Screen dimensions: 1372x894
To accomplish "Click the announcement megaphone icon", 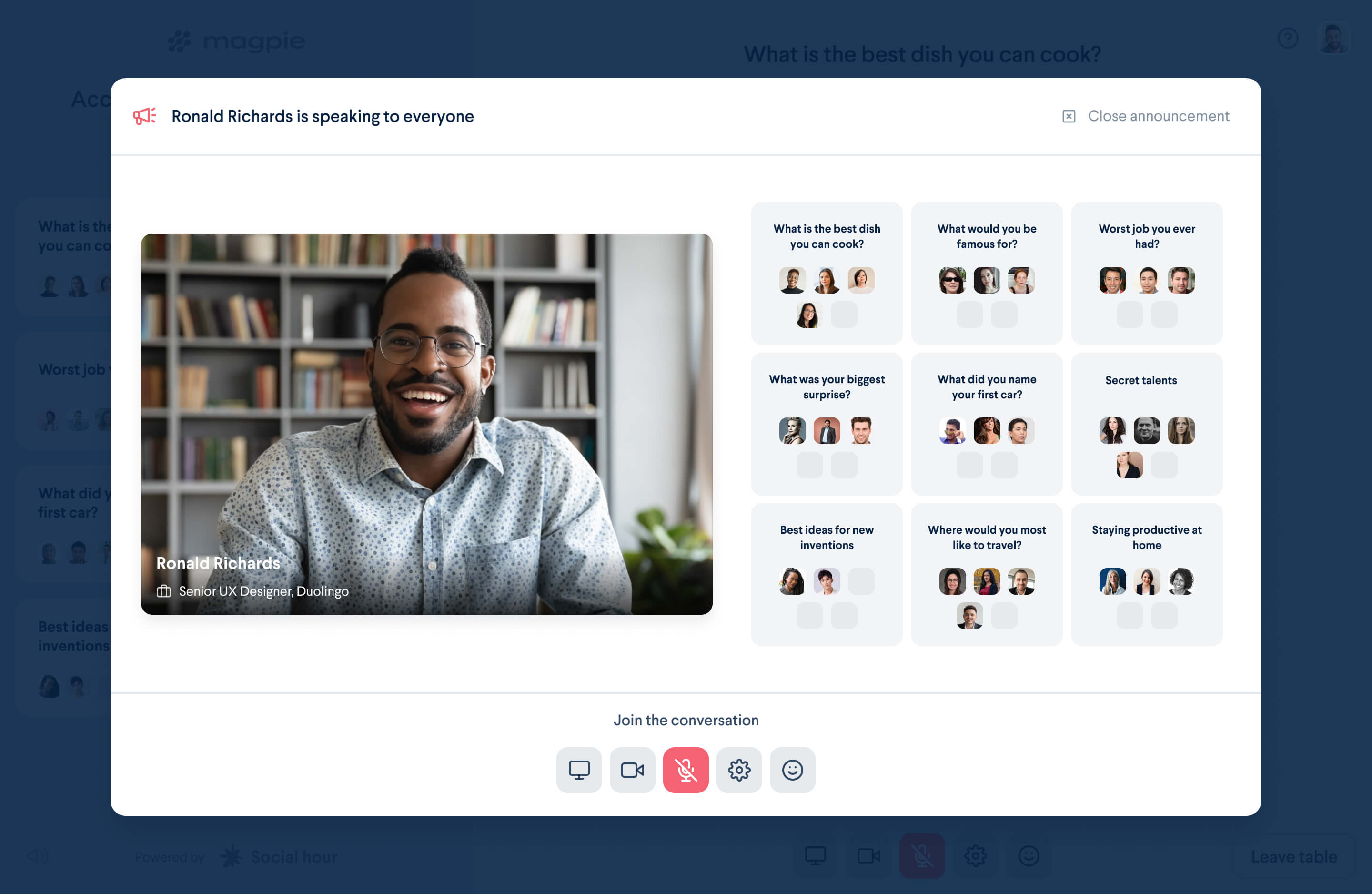I will [144, 115].
